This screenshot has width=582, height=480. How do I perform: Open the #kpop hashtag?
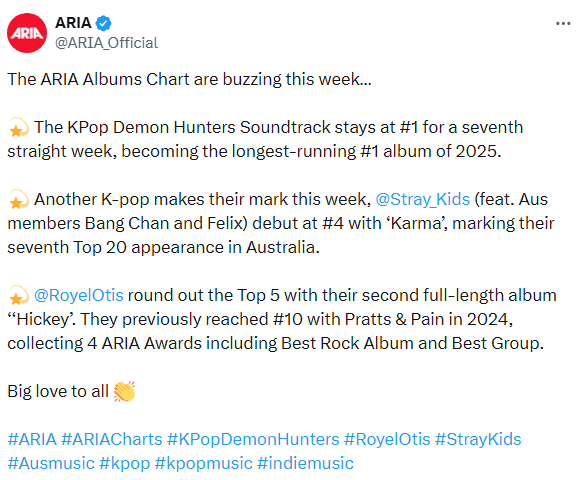[x=125, y=464]
